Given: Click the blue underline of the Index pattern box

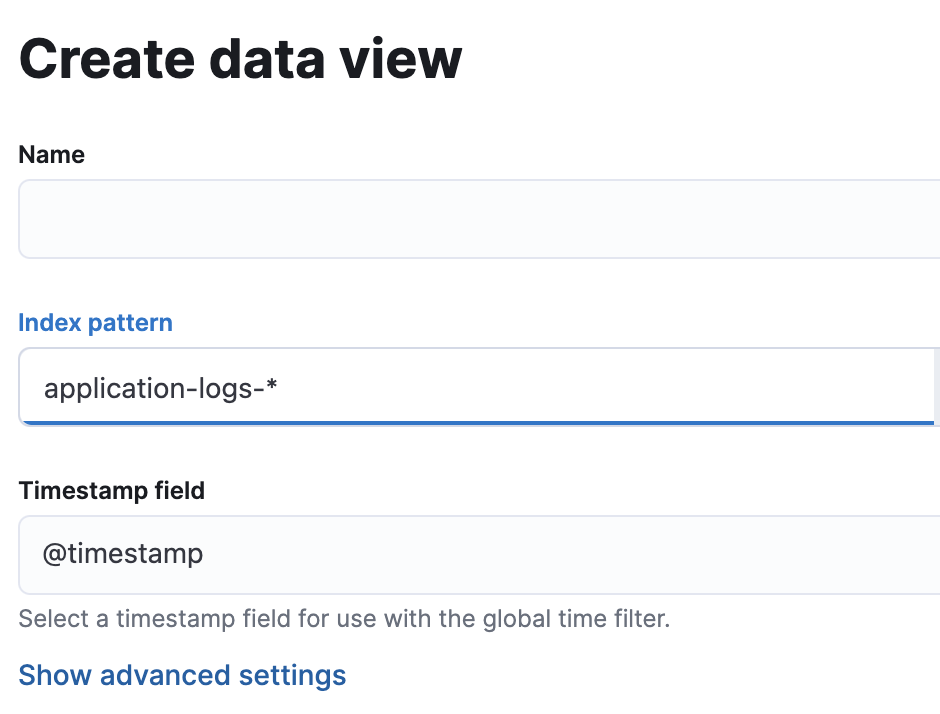Looking at the screenshot, I should point(478,423).
